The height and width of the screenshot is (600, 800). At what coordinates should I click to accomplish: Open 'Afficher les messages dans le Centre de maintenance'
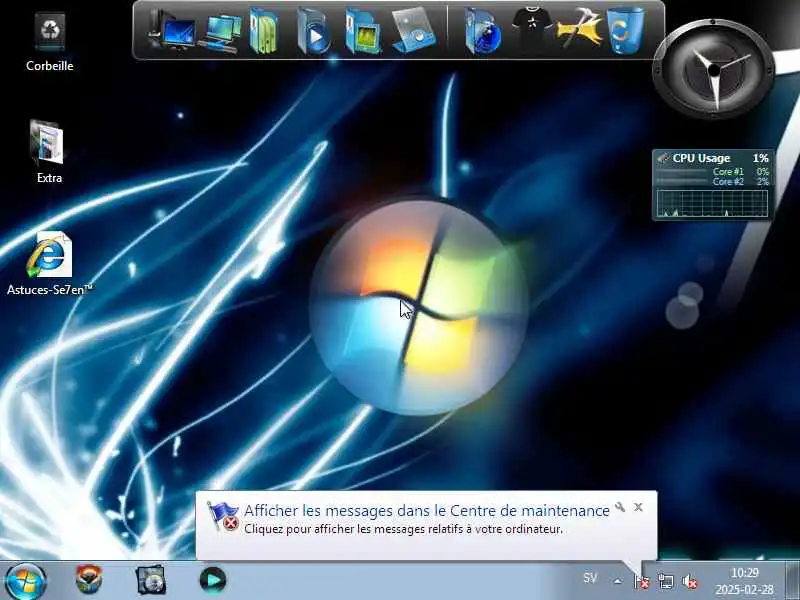point(427,510)
